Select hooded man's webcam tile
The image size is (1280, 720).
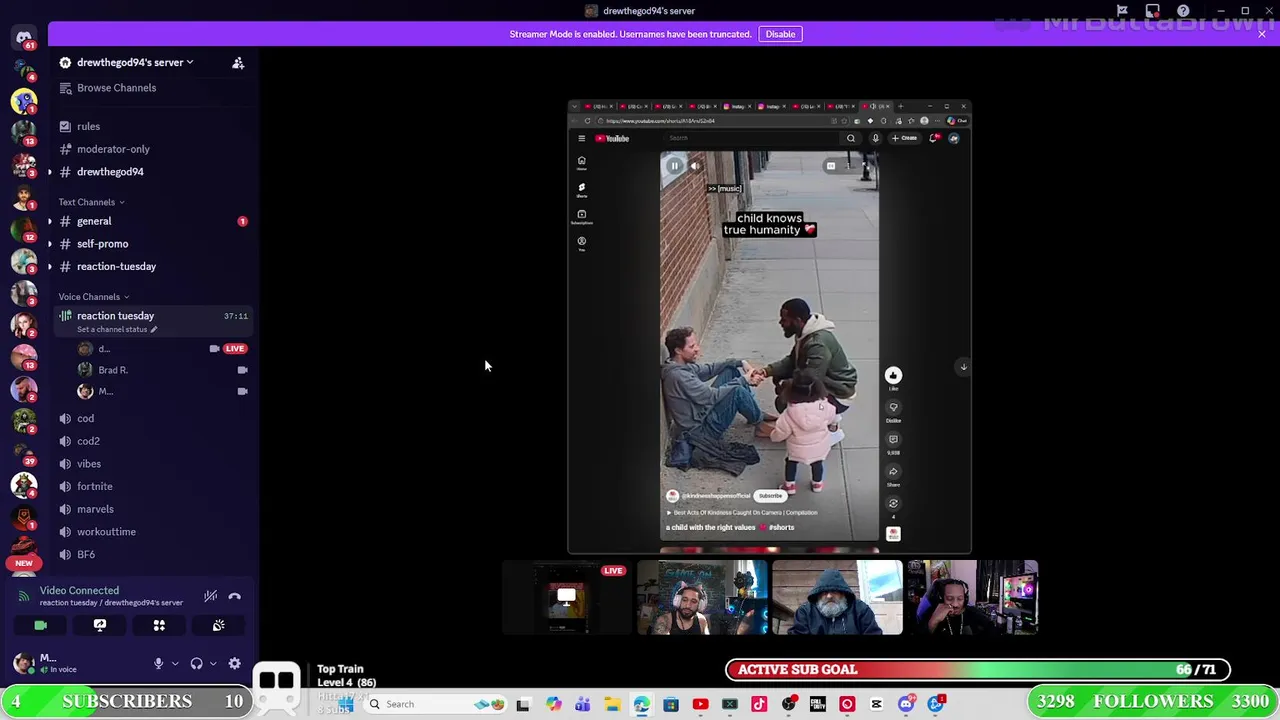click(837, 598)
